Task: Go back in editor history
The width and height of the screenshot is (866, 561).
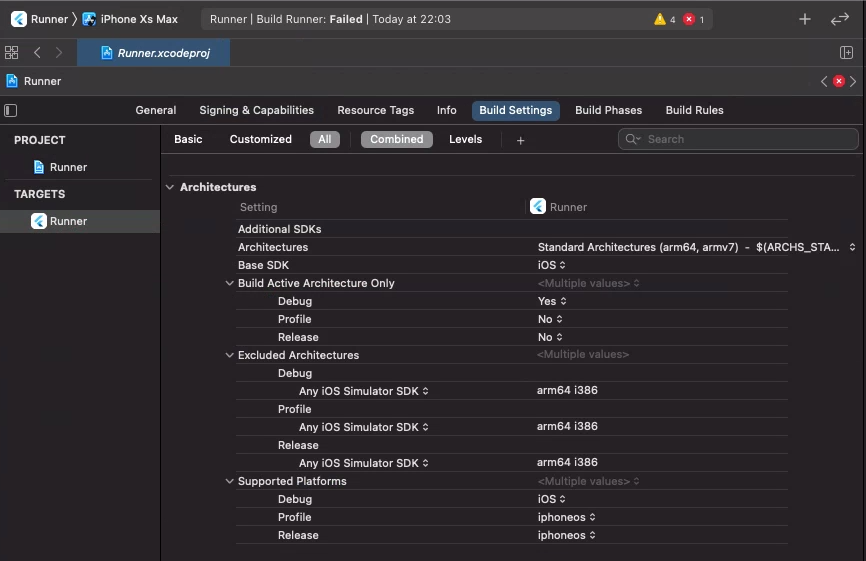Action: (37, 52)
